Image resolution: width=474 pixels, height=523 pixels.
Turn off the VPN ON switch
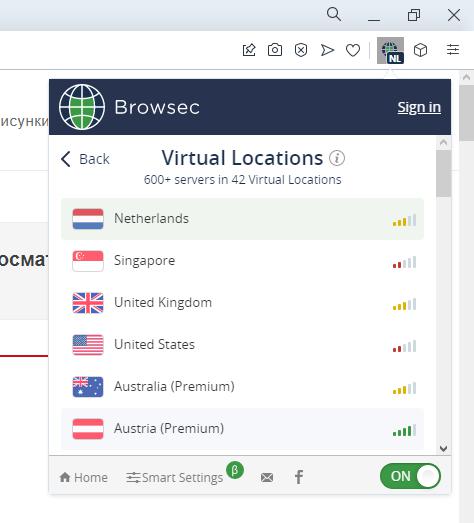tap(410, 476)
